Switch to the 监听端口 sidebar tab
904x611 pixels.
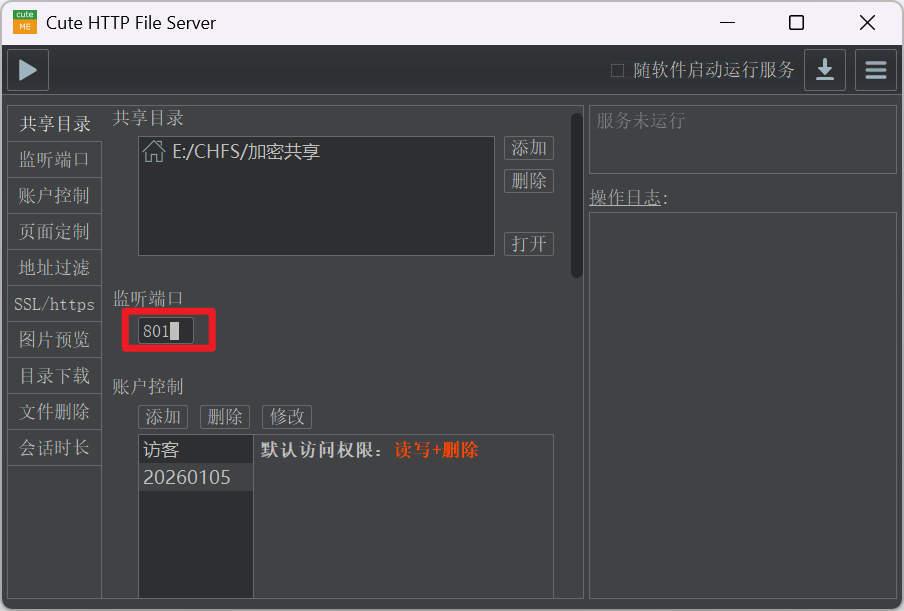pos(55,160)
